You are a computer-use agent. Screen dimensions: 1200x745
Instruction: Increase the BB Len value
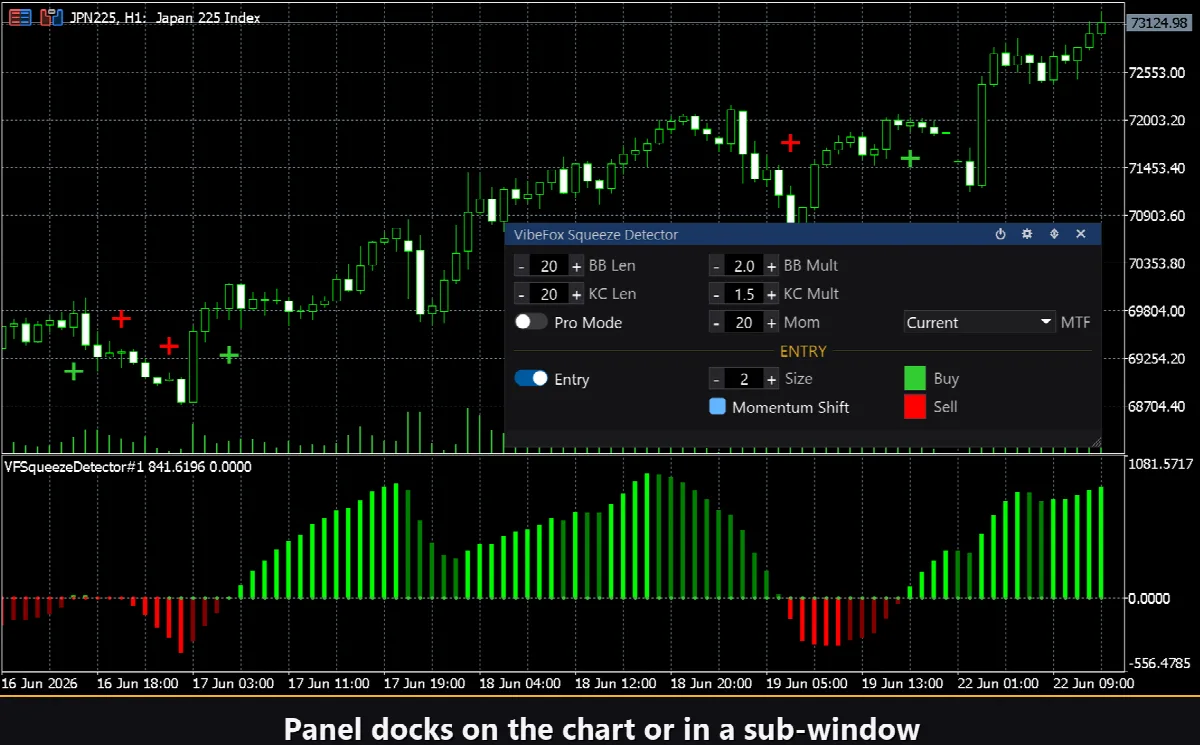576,266
